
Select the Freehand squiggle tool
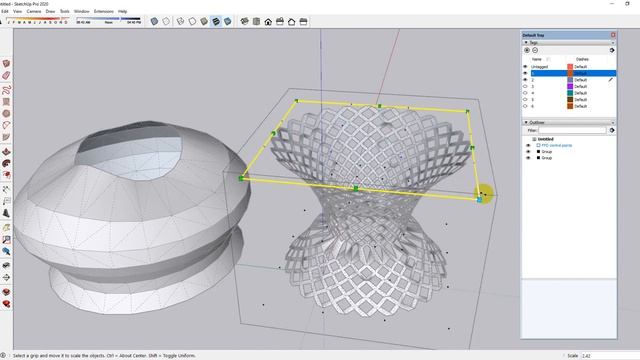click(6, 89)
